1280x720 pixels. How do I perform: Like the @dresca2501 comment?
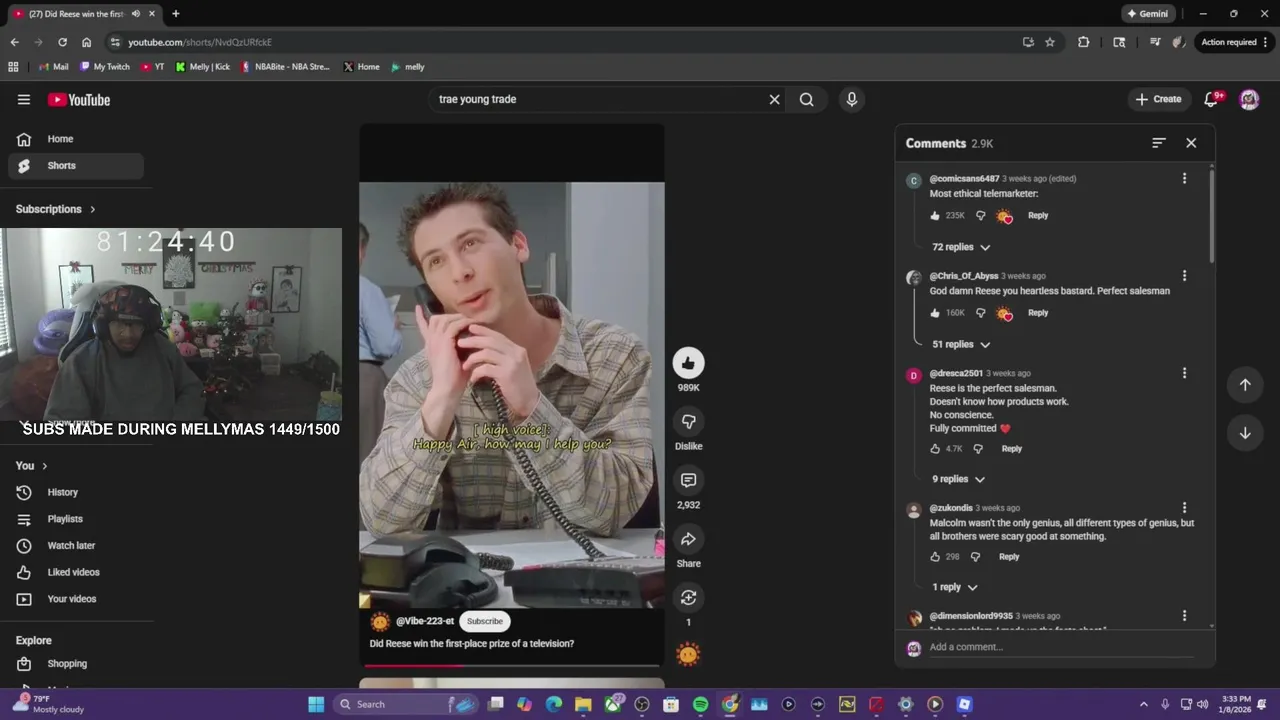(935, 449)
